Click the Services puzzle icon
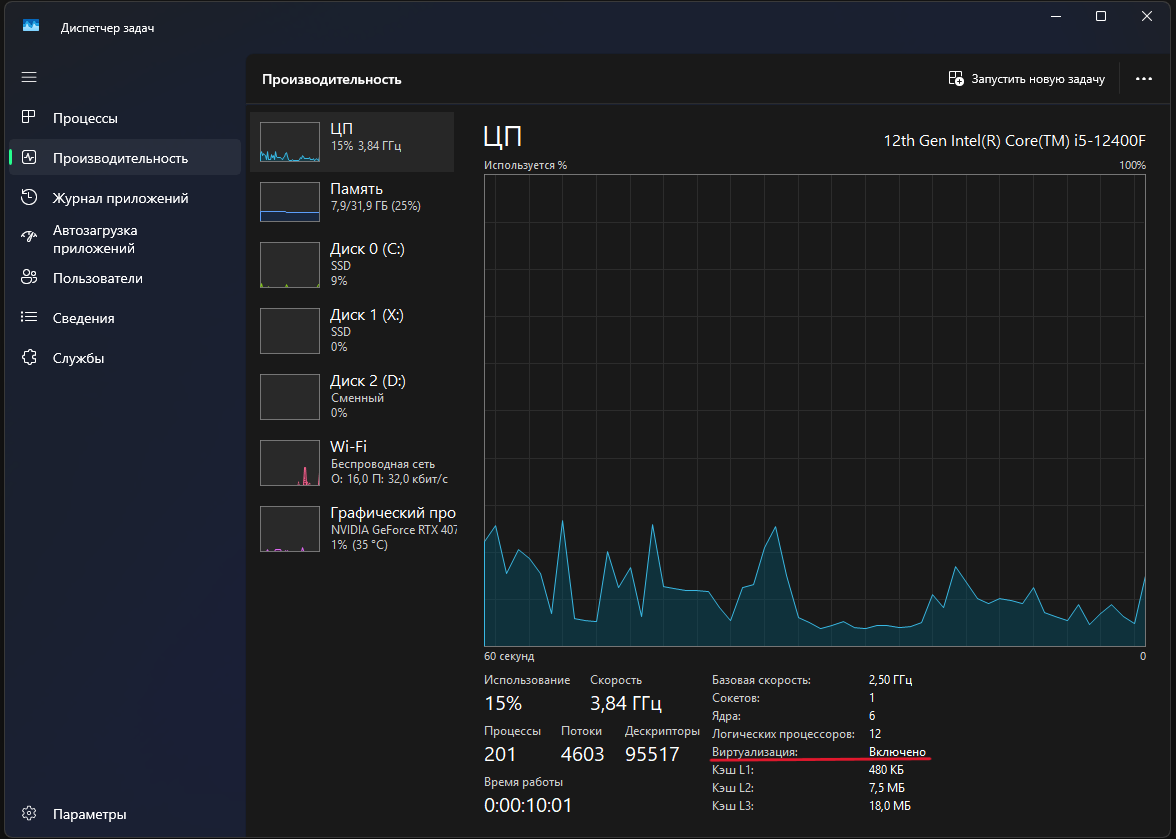The height and width of the screenshot is (839, 1176). tap(28, 358)
